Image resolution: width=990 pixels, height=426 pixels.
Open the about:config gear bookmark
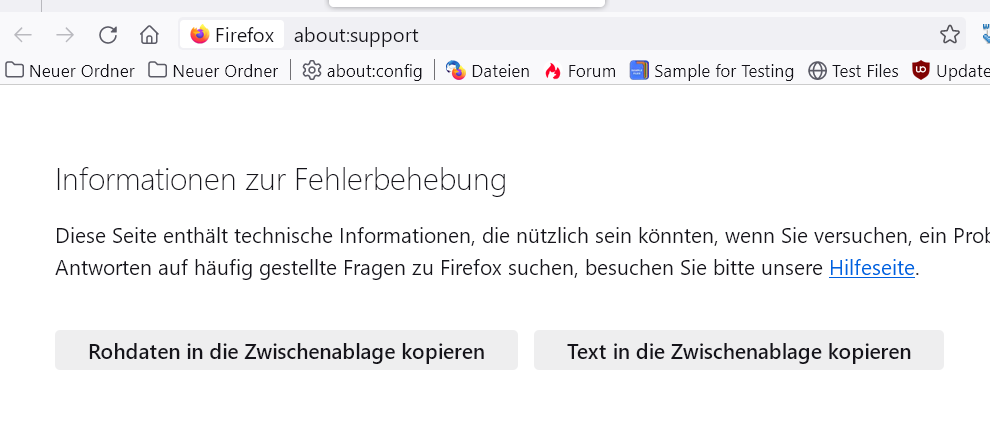tap(362, 71)
